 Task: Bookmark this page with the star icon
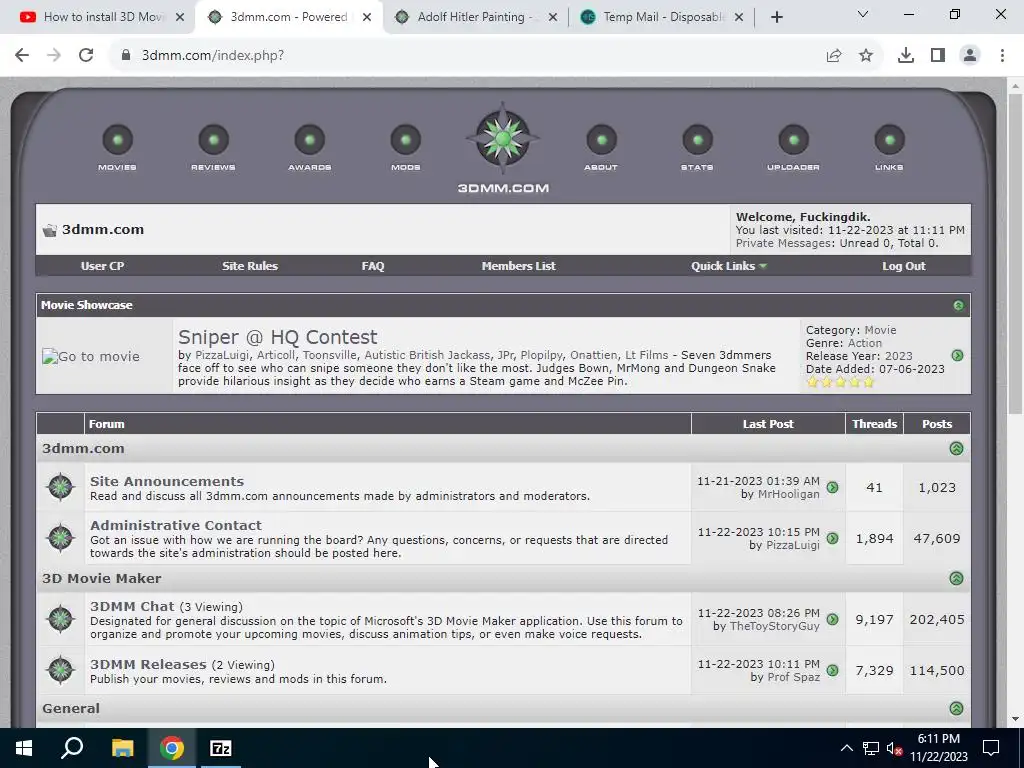(866, 56)
